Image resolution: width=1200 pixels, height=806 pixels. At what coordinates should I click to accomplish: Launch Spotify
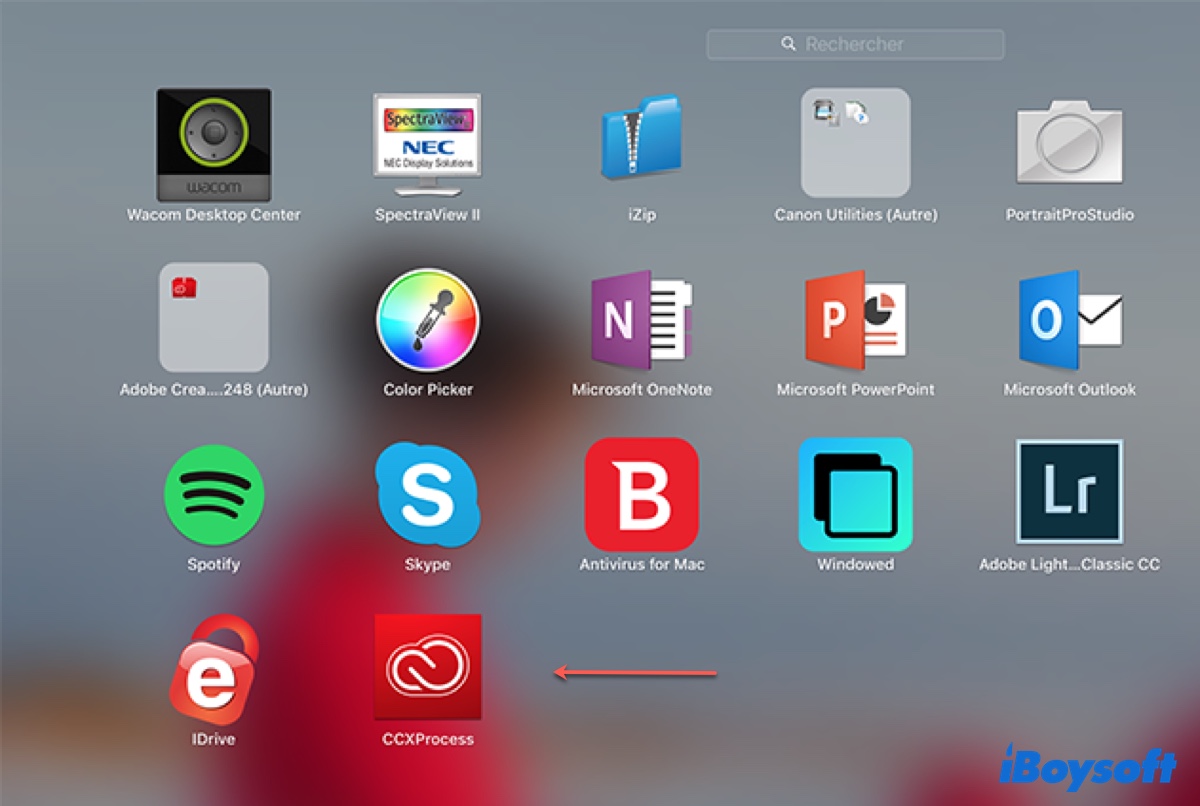point(213,495)
